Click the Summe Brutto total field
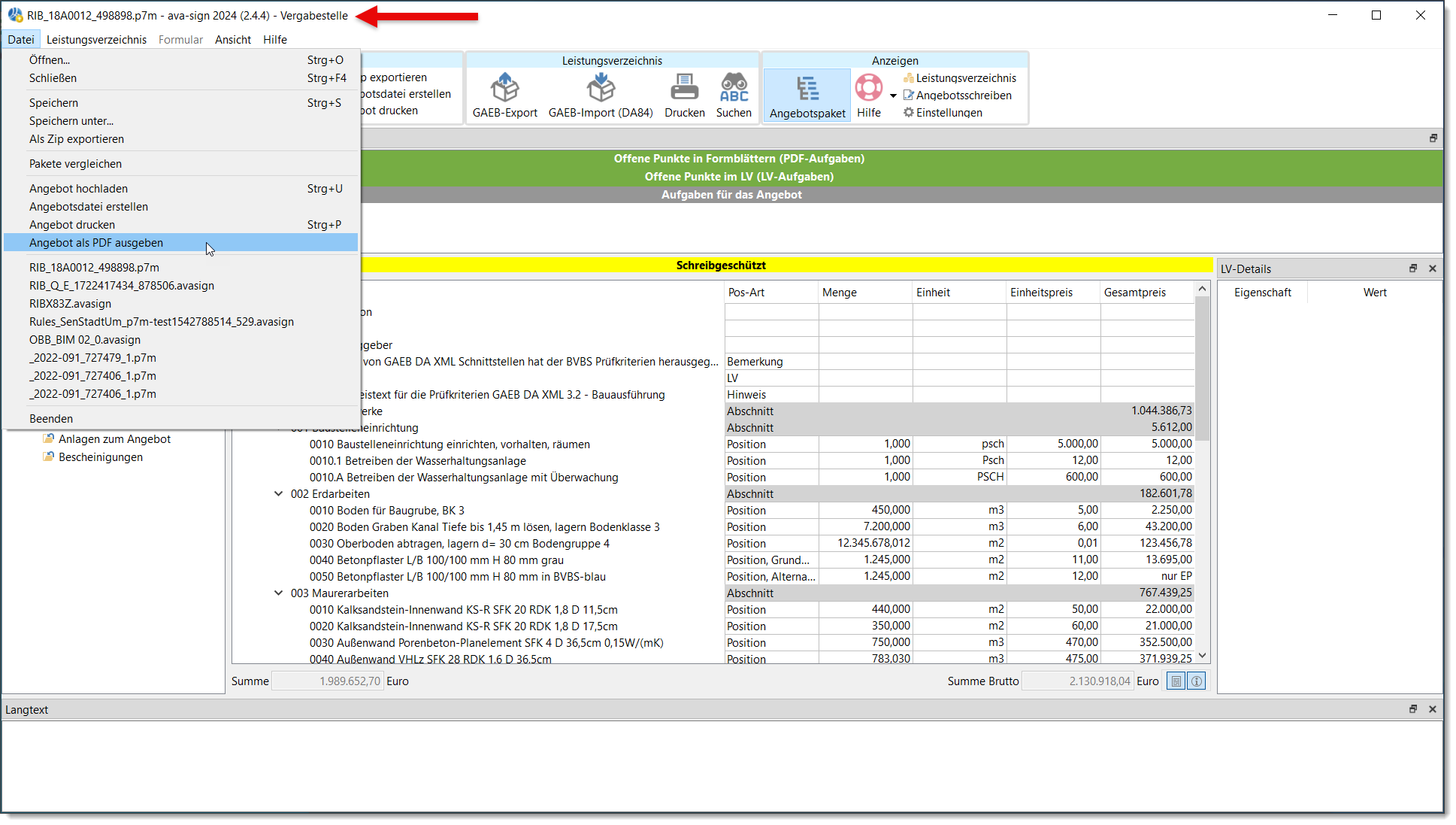1456x825 pixels. point(1076,681)
